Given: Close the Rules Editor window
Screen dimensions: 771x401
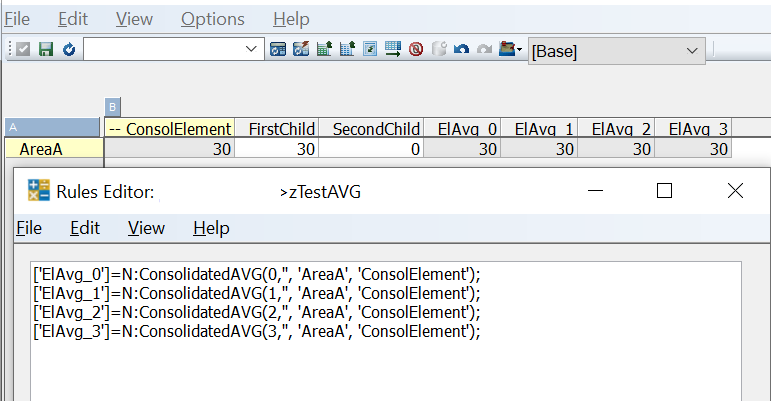Looking at the screenshot, I should click(x=735, y=191).
